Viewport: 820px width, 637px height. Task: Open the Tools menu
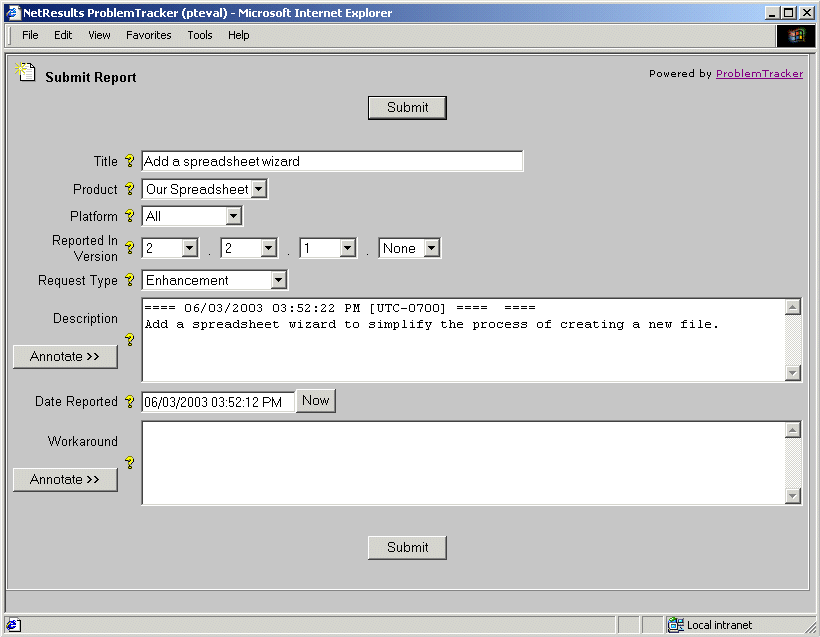200,35
